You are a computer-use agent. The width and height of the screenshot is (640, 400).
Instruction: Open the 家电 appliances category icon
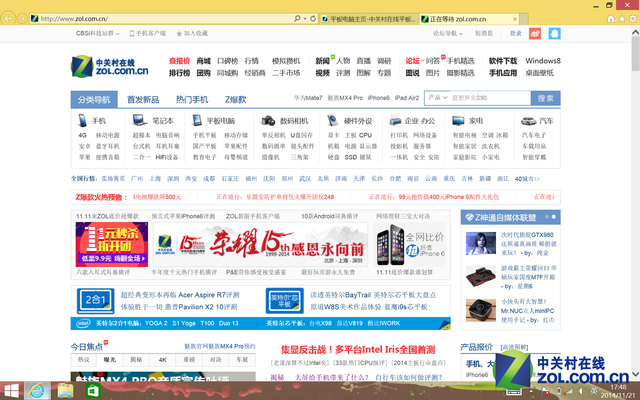tap(456, 120)
